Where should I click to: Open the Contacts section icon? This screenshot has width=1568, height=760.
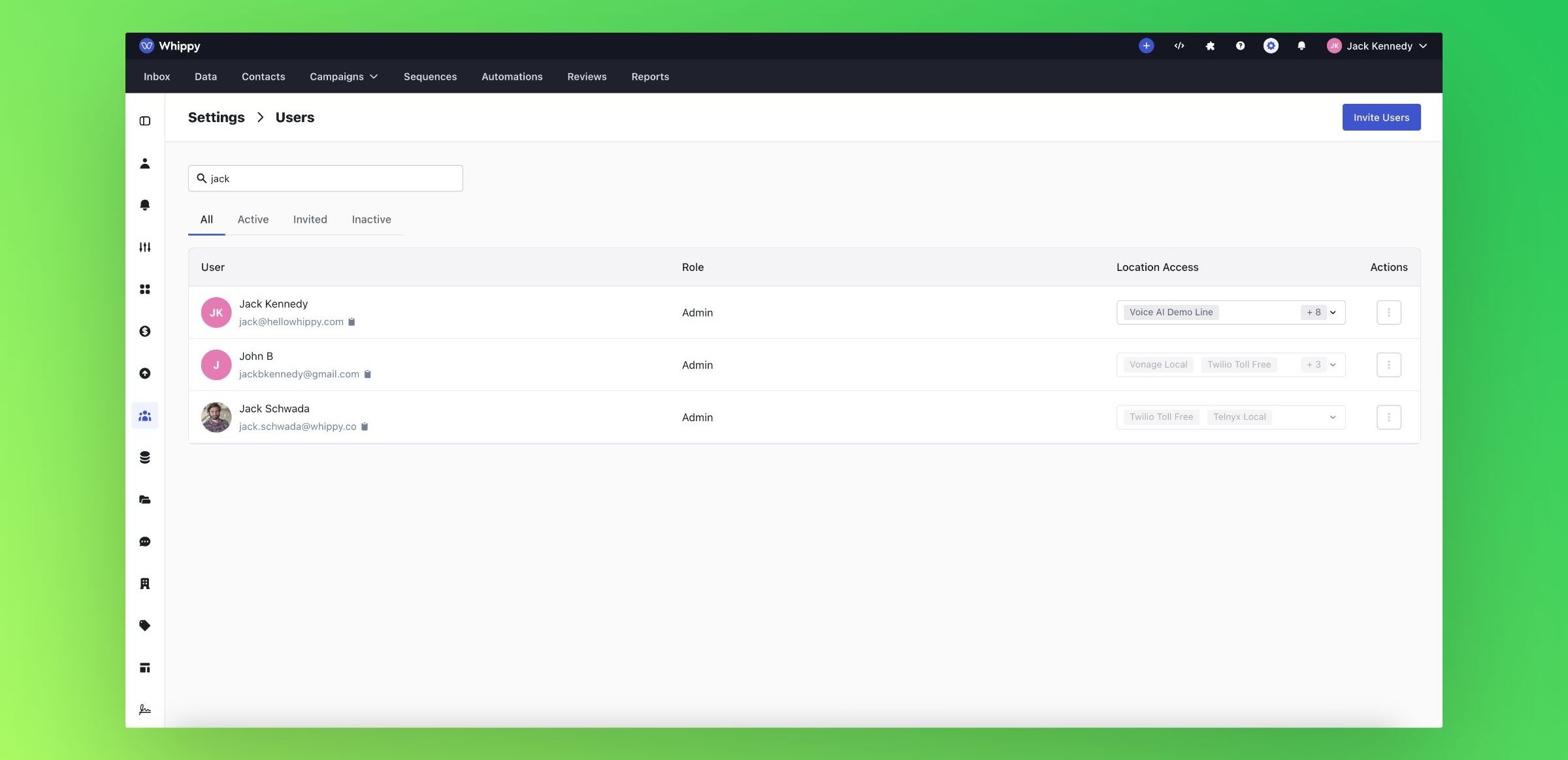click(144, 163)
